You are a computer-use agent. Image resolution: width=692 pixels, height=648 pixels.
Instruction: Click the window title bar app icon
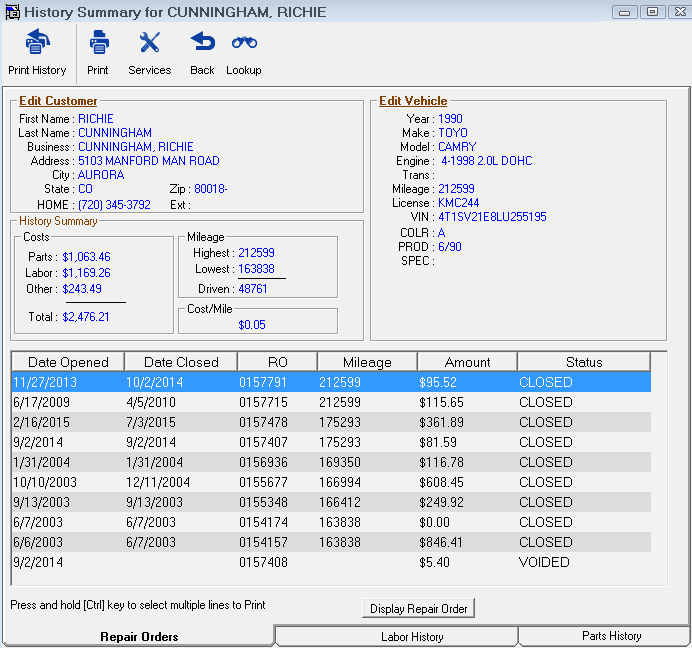pos(12,12)
